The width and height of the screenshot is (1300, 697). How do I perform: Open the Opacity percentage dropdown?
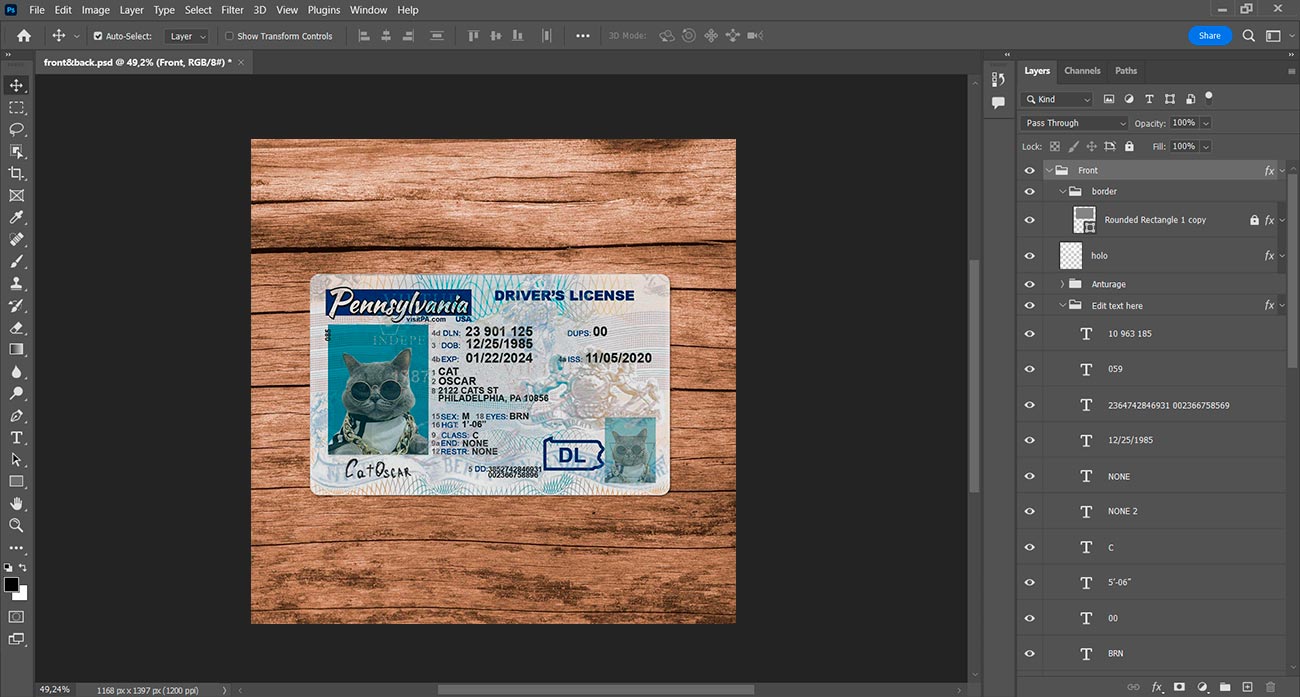1205,123
